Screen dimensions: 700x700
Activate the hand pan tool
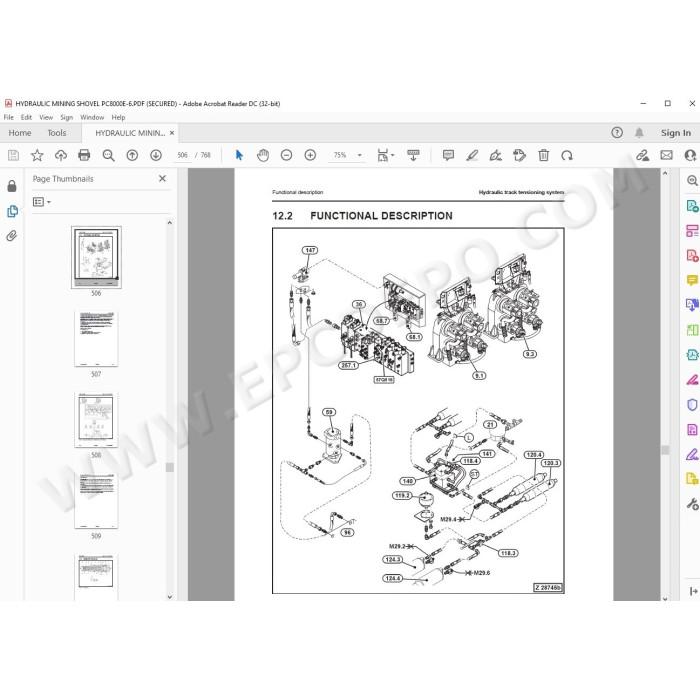pos(263,155)
